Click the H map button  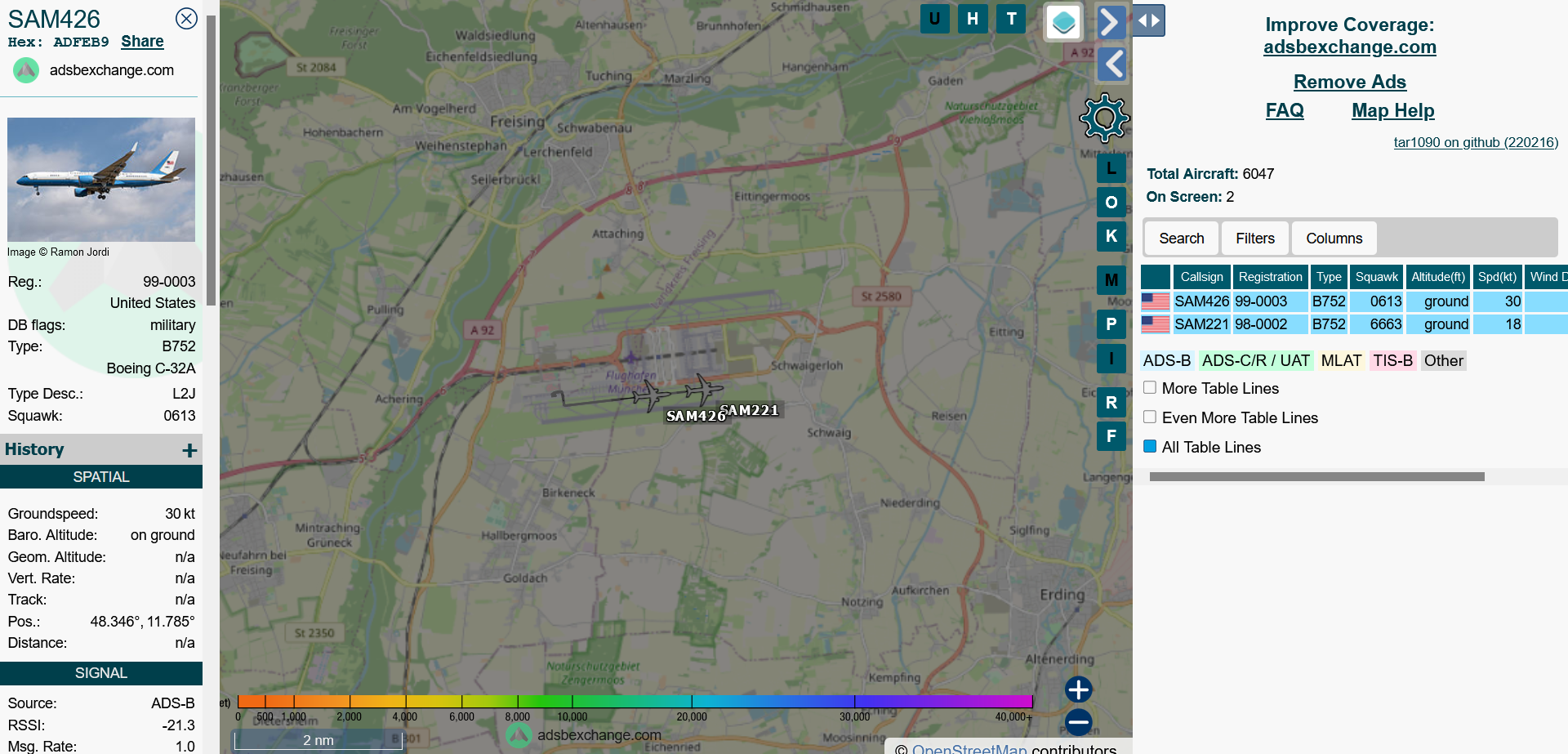973,19
